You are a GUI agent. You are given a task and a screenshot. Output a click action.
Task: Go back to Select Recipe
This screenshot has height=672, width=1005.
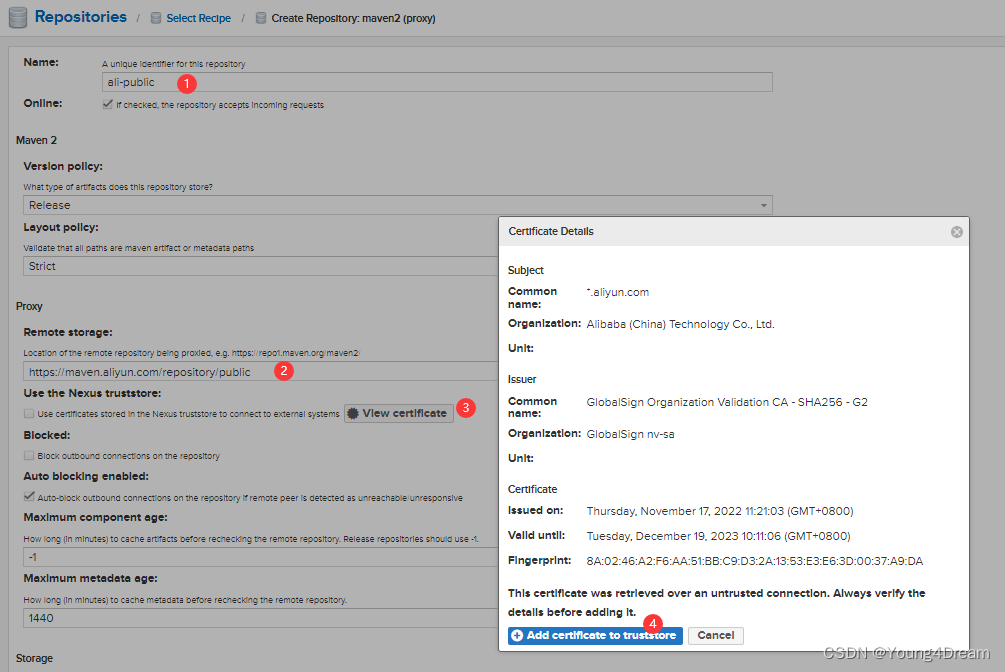click(x=198, y=18)
